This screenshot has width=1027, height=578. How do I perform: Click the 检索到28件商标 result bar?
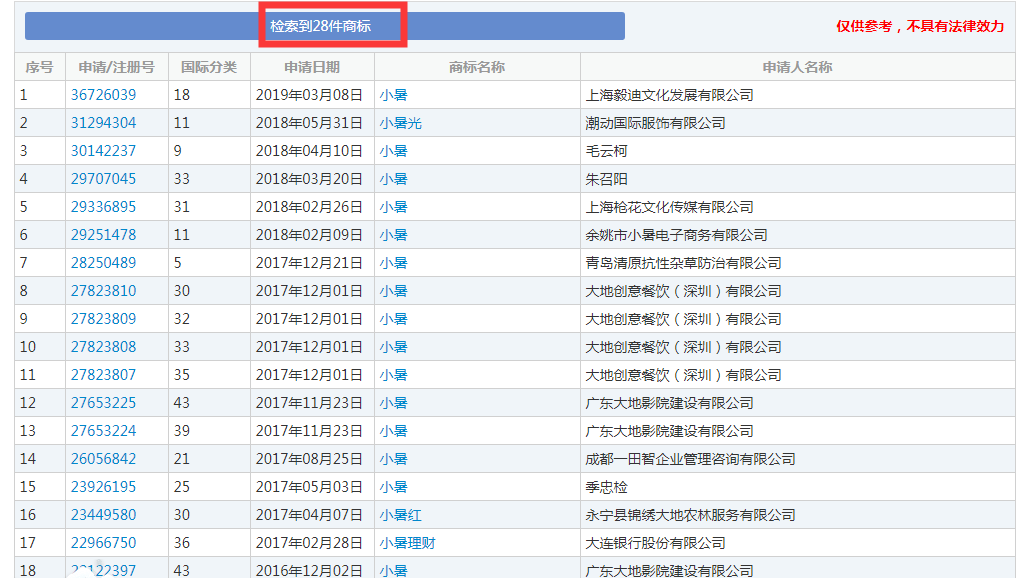[325, 26]
